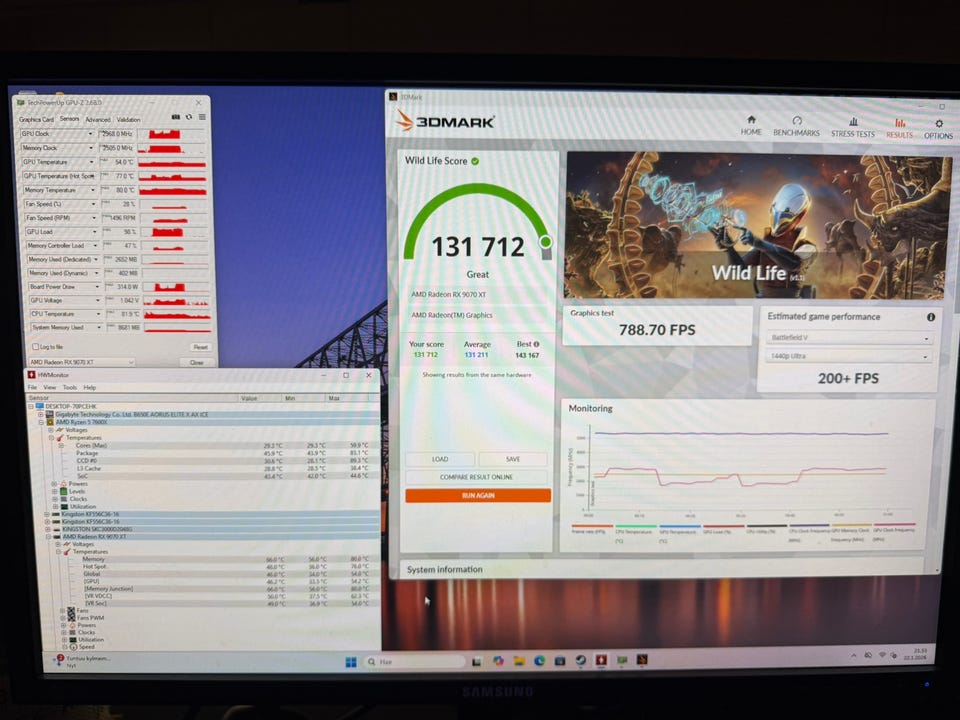Open Memory Clock sensor dropdown in GPU-Z
The image size is (960, 720).
(x=91, y=148)
